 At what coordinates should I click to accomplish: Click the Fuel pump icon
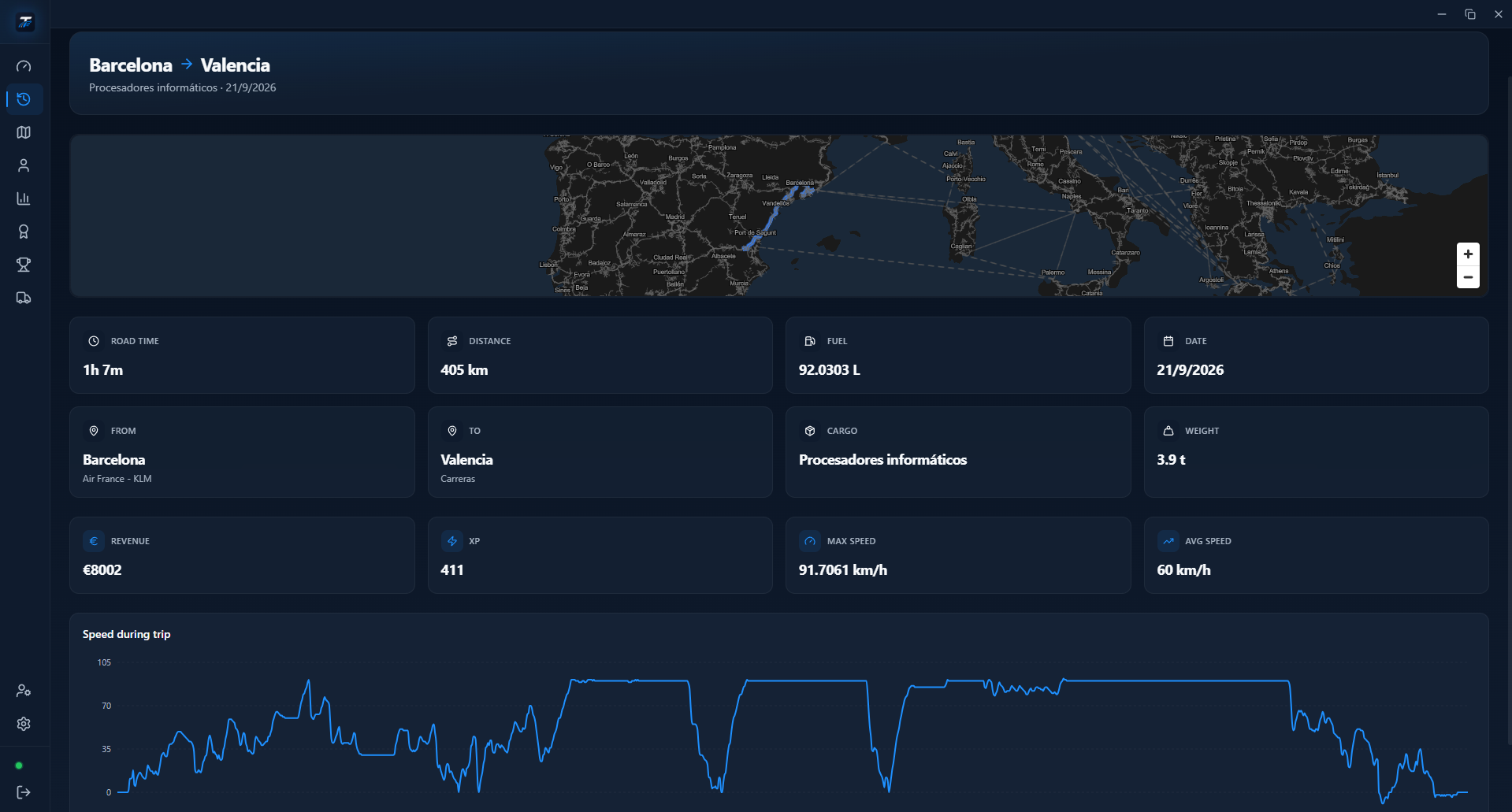[810, 341]
